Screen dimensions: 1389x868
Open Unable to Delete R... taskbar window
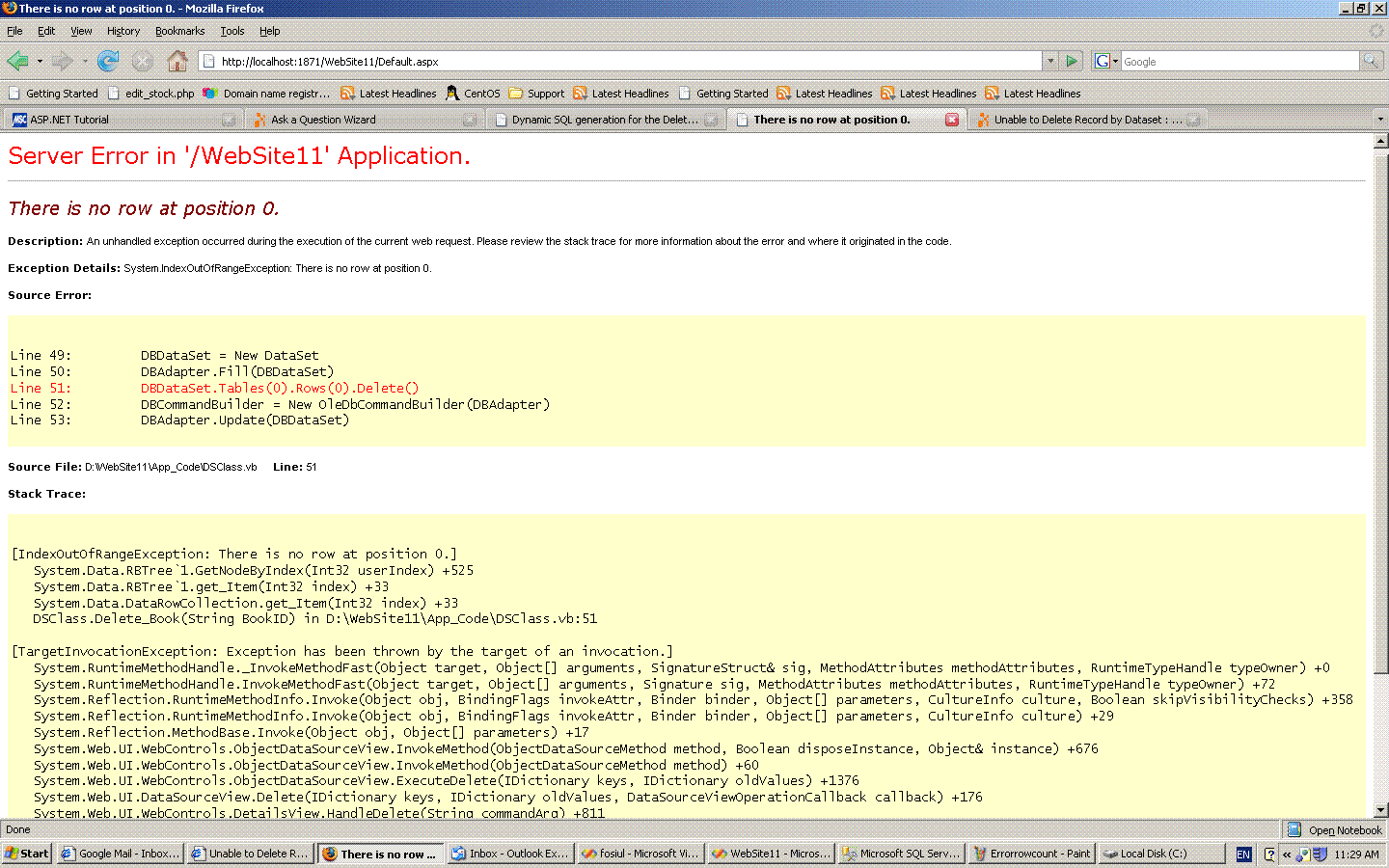coord(250,854)
